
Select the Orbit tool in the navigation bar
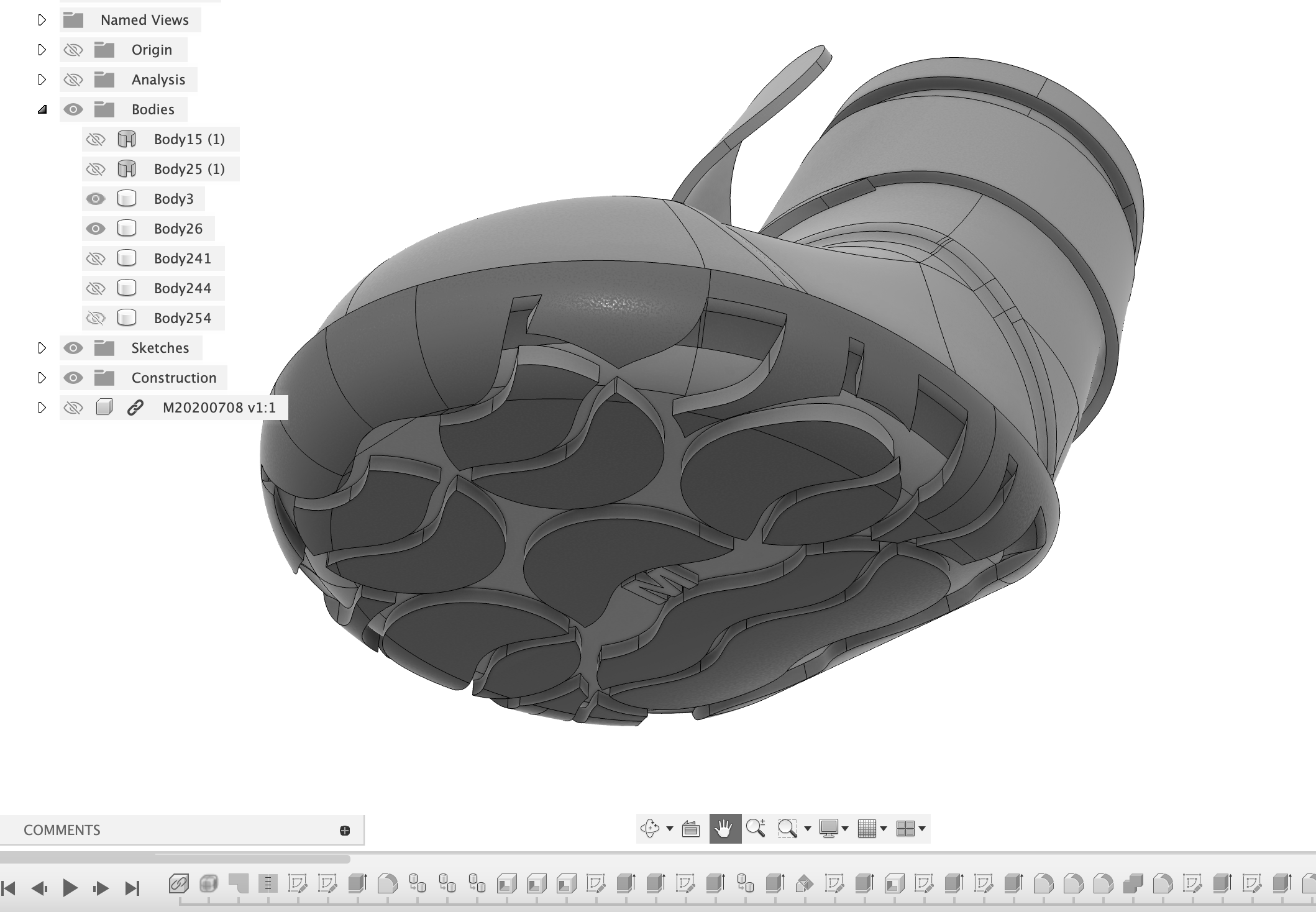pos(649,828)
